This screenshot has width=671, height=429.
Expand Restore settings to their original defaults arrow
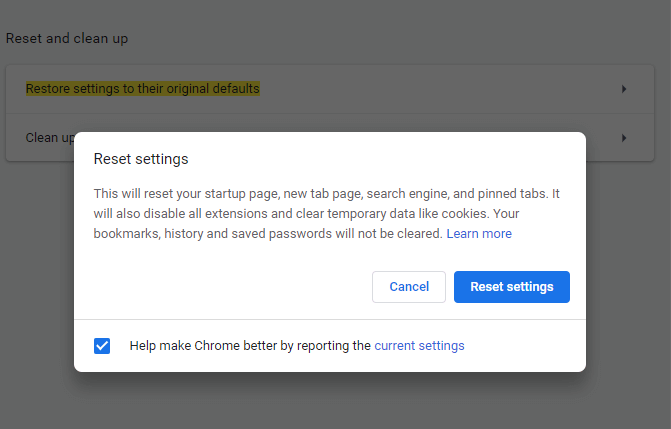pos(624,89)
